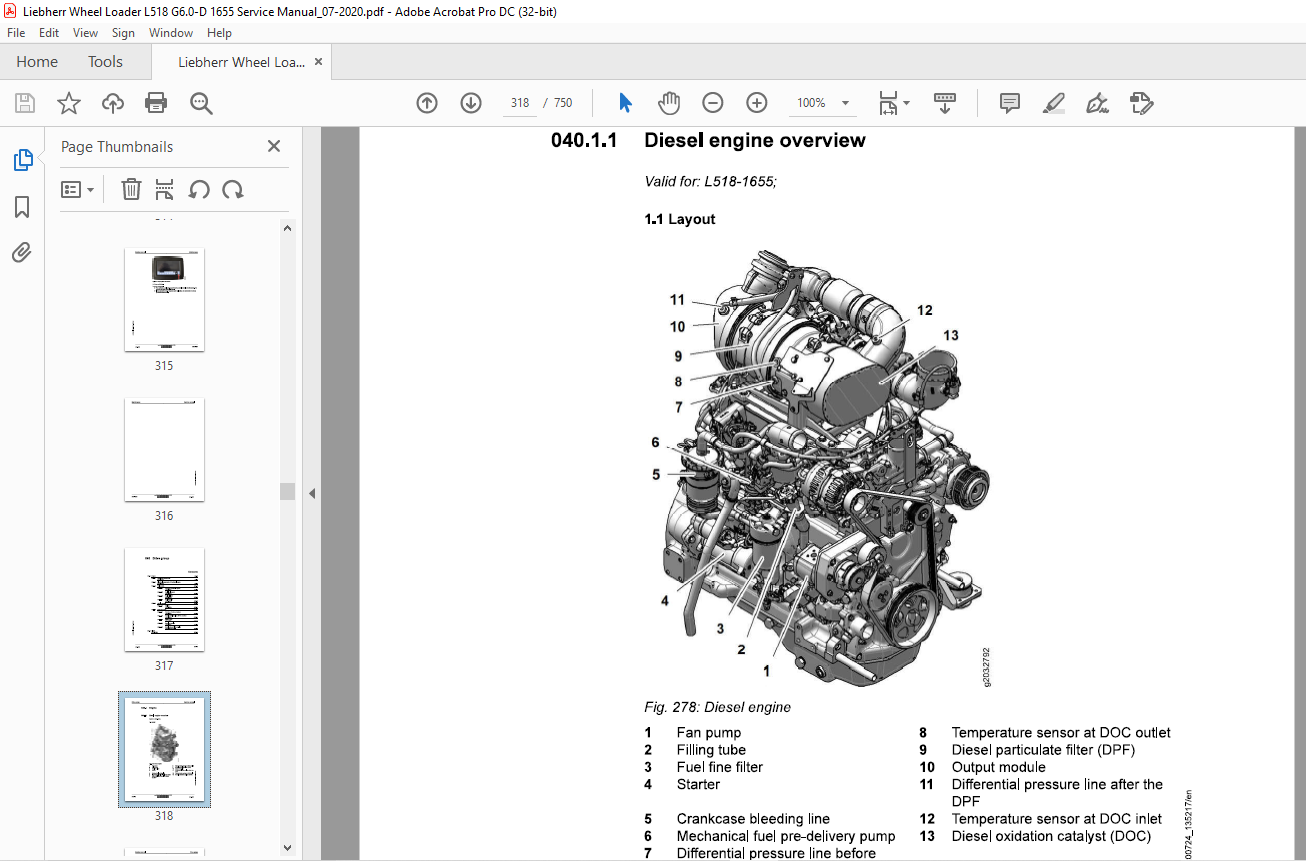This screenshot has height=861, width=1306.
Task: Click 'Crankcase bleeding line' legend entry
Action: (753, 819)
